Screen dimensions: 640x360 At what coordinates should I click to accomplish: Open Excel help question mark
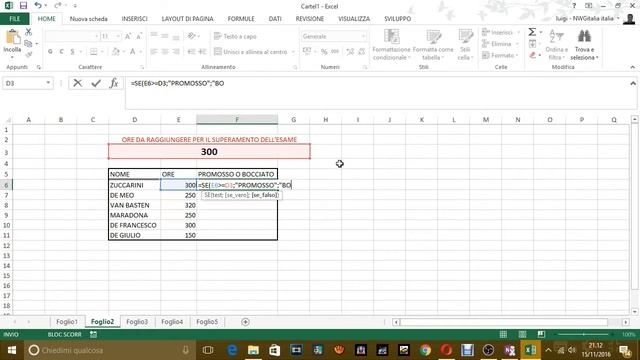(574, 6)
